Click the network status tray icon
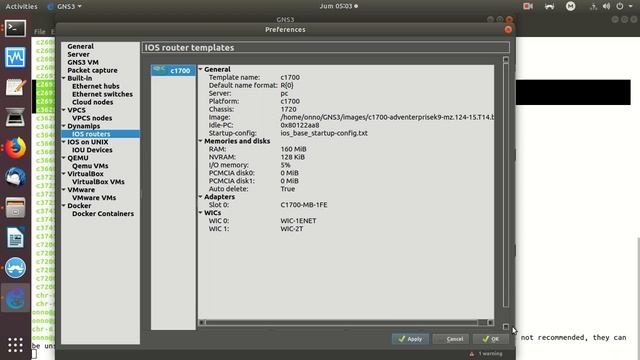Image resolution: width=640 pixels, height=360 pixels. pyautogui.click(x=593, y=6)
